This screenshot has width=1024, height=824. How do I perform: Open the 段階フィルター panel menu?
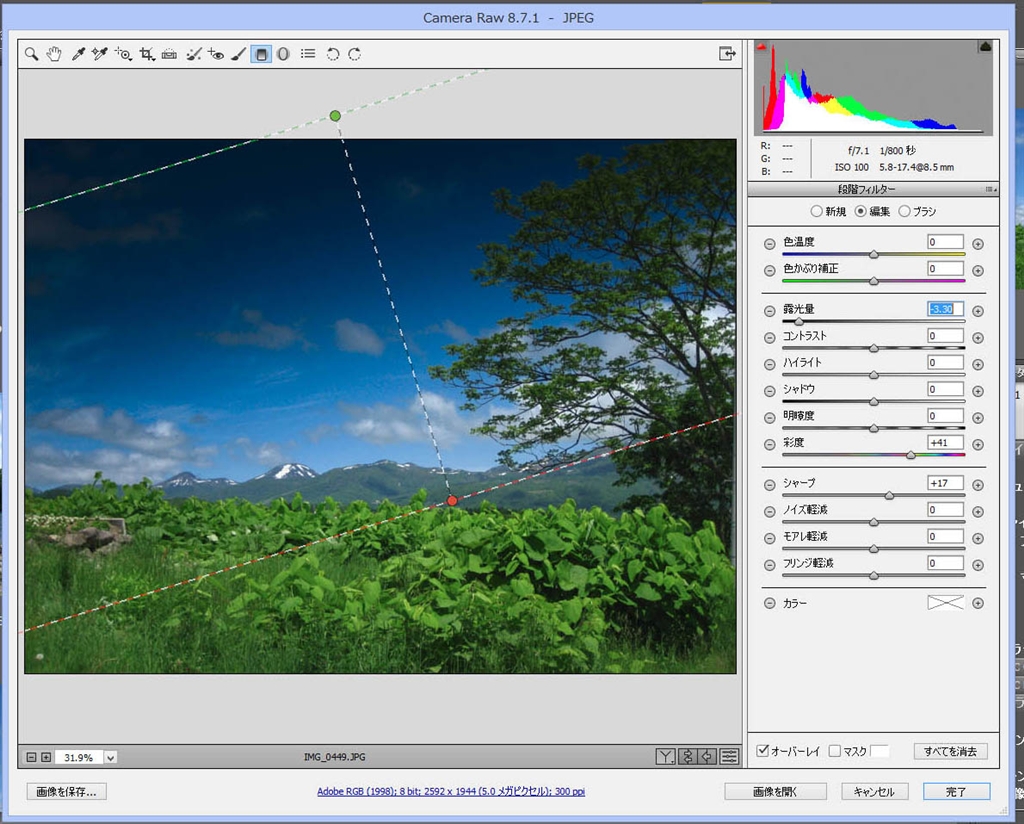(x=990, y=189)
